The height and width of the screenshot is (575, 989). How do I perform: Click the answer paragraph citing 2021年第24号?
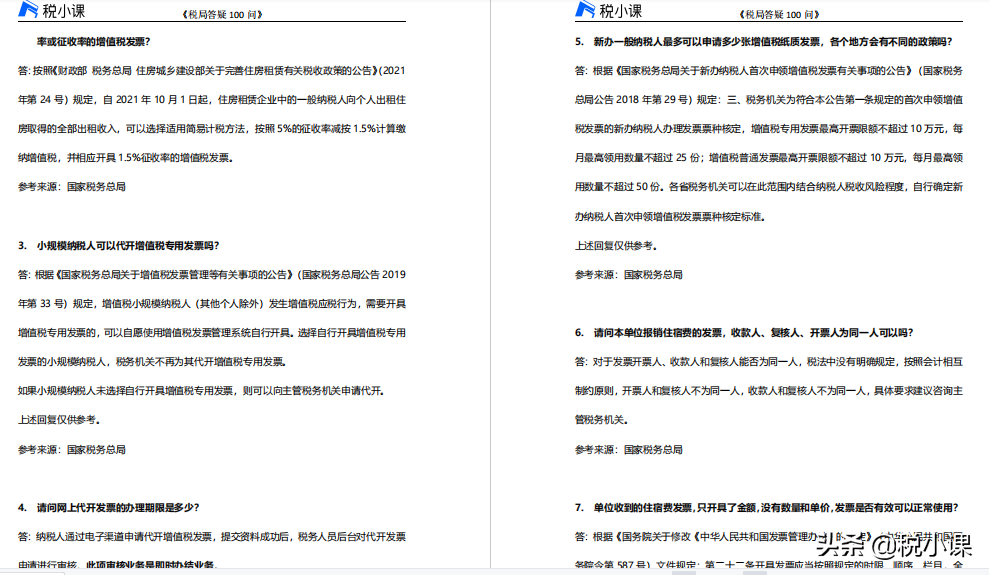[212, 114]
